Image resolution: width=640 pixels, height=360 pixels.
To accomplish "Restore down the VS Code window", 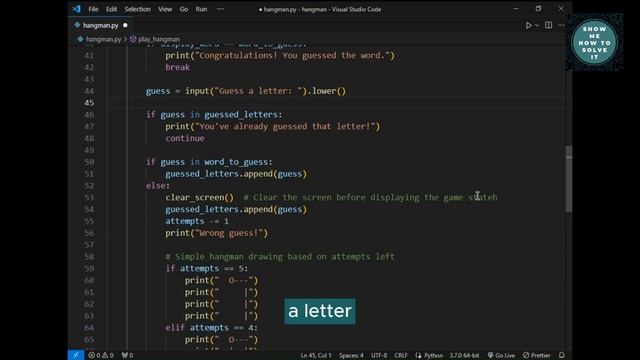I will coord(538,9).
